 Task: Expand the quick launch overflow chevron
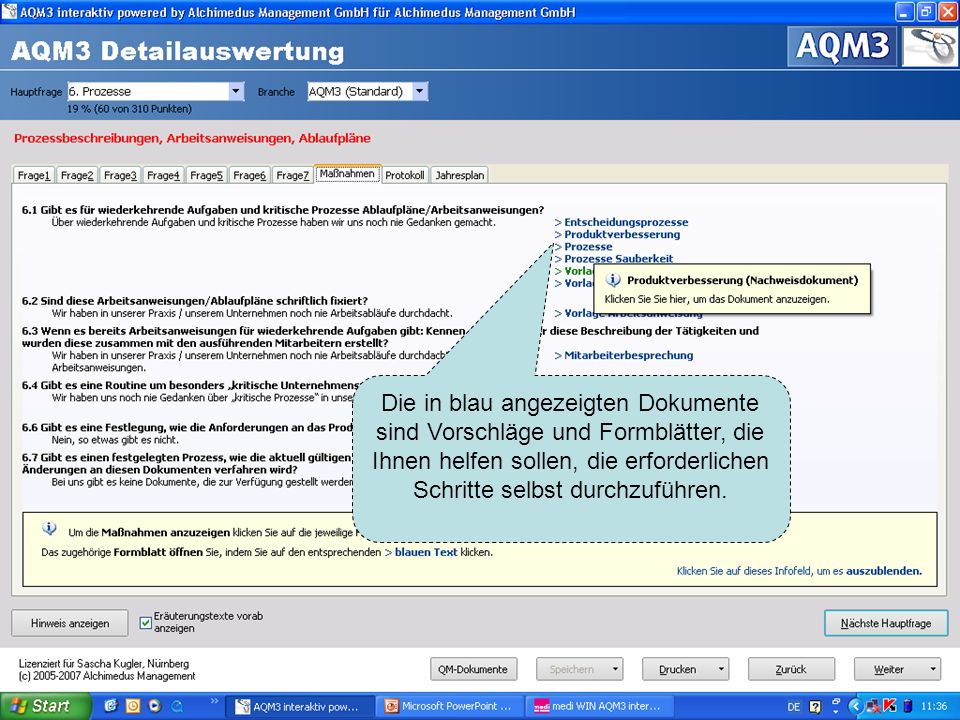click(214, 701)
